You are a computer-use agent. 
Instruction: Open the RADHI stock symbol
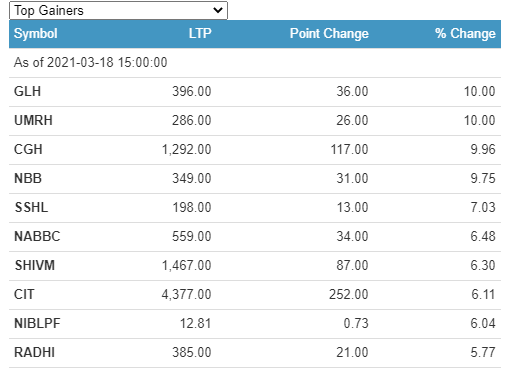pos(34,352)
